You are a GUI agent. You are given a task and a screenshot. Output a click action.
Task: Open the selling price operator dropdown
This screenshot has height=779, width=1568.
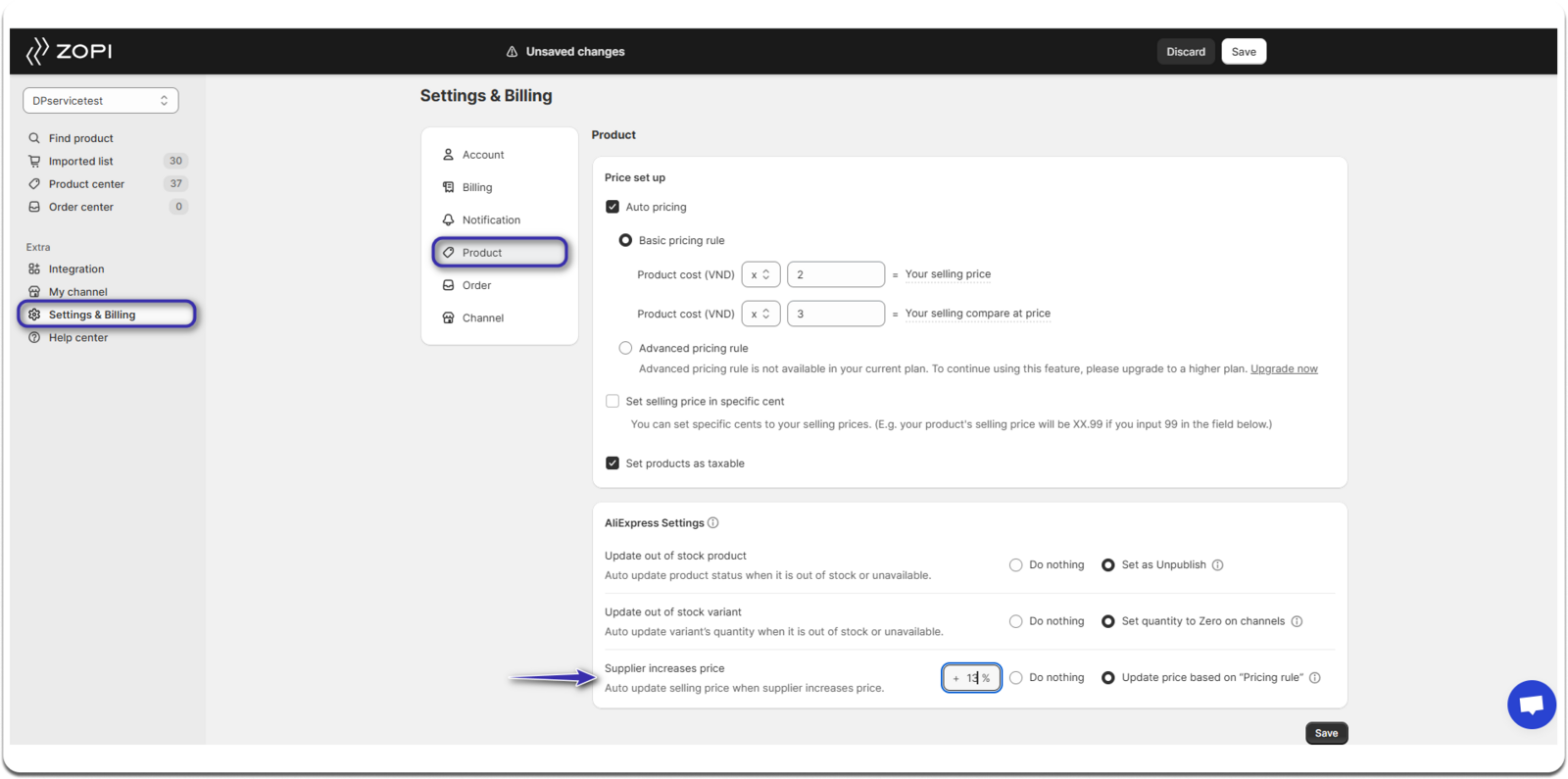[760, 274]
